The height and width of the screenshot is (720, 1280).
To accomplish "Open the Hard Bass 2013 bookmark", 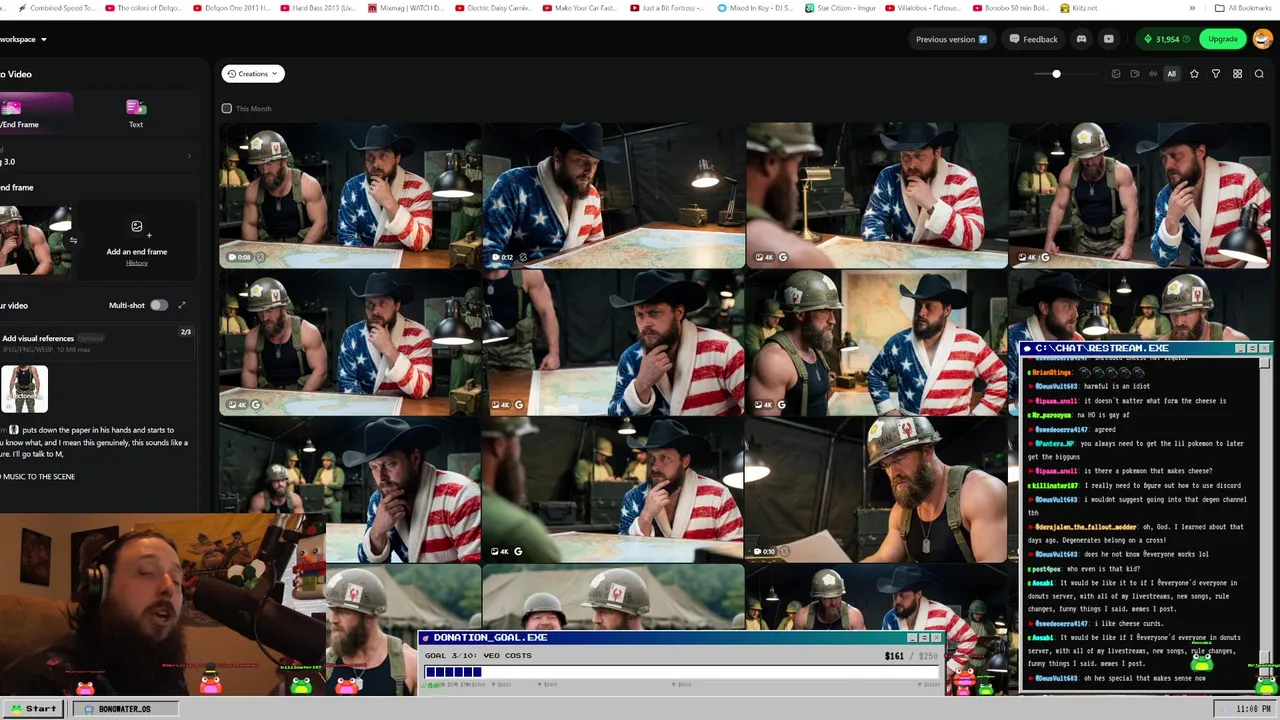I will click(x=318, y=8).
